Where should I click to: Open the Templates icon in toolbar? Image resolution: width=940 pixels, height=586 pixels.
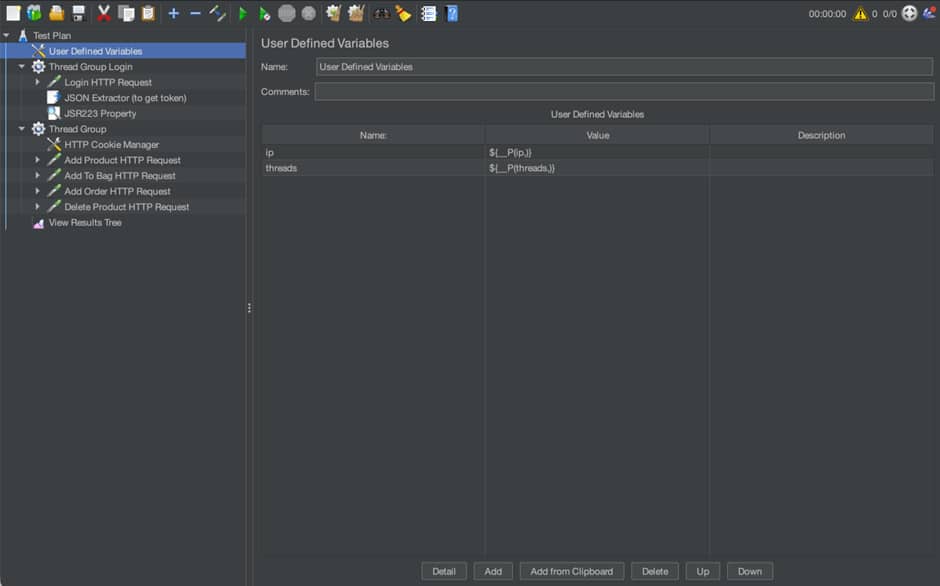click(x=35, y=13)
